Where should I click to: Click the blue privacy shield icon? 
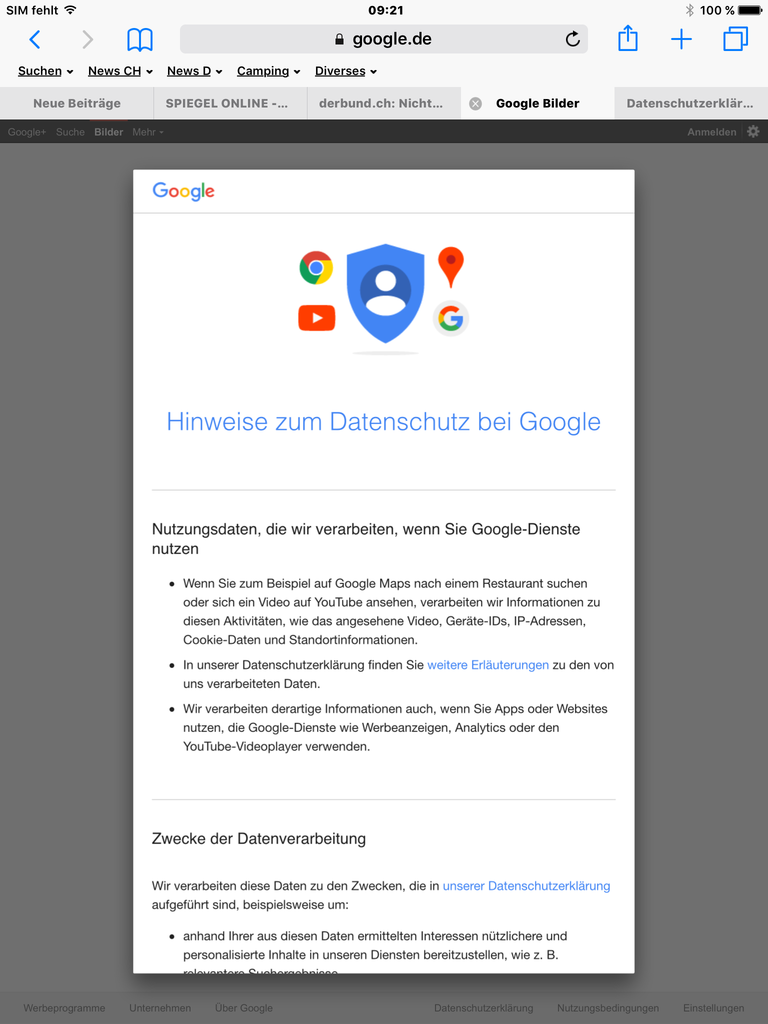click(385, 293)
